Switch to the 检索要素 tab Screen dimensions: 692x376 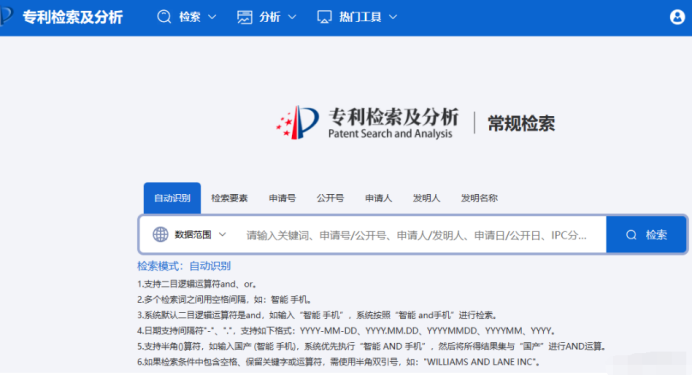[229, 198]
